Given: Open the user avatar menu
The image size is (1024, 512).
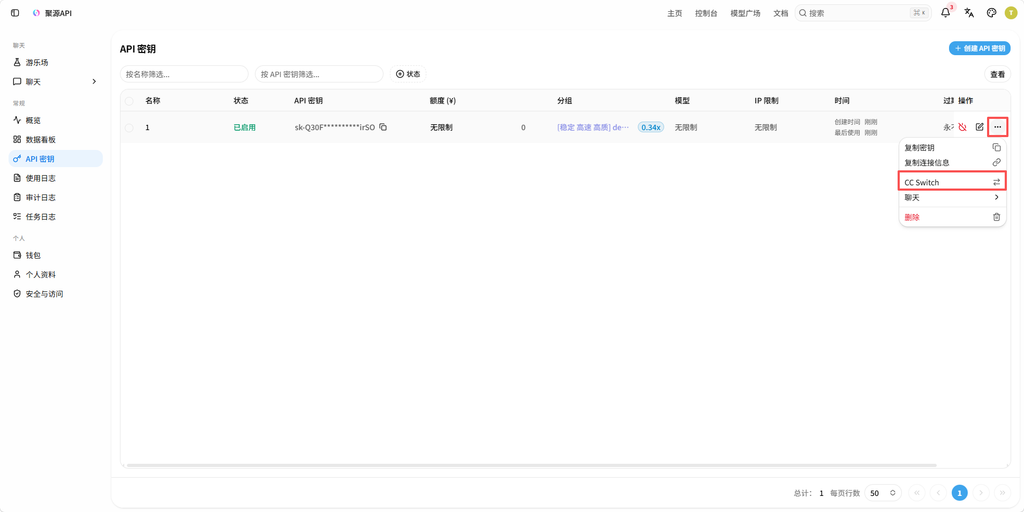Looking at the screenshot, I should click(1011, 13).
